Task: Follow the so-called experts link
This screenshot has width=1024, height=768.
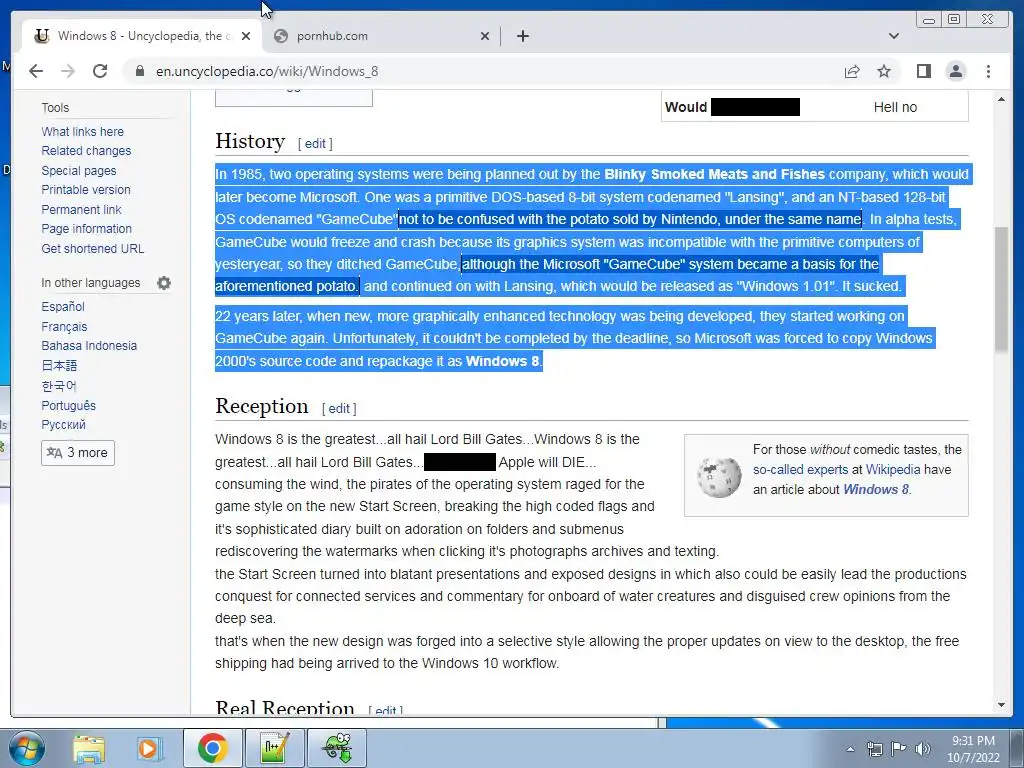Action: point(800,470)
